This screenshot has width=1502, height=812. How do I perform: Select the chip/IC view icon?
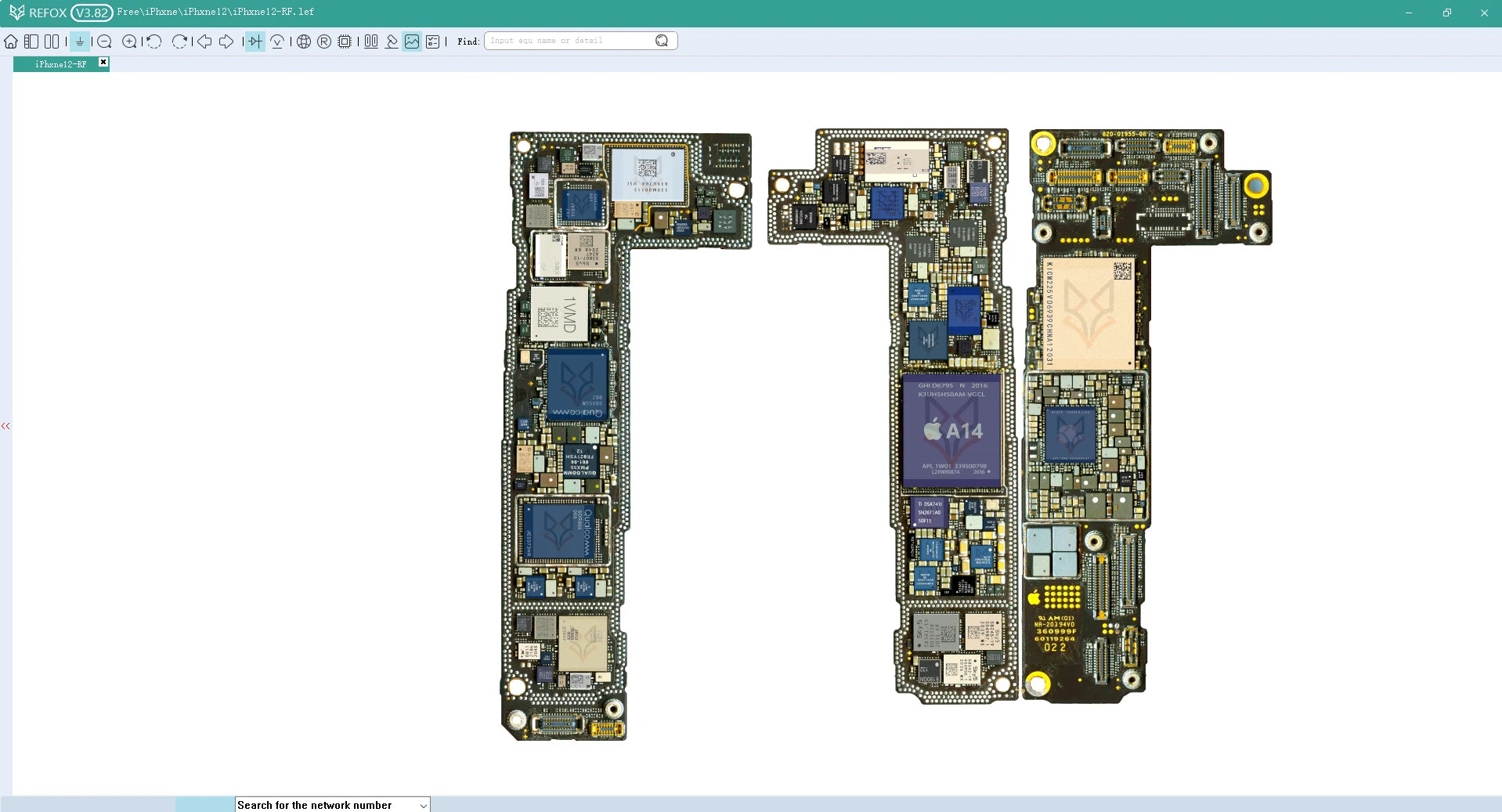[344, 41]
